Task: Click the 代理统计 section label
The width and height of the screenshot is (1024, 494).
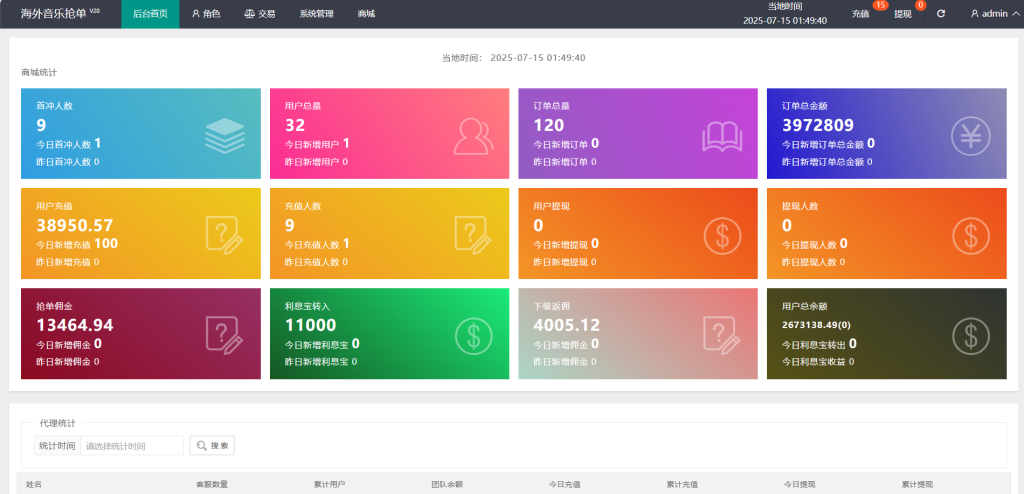Action: [x=57, y=423]
